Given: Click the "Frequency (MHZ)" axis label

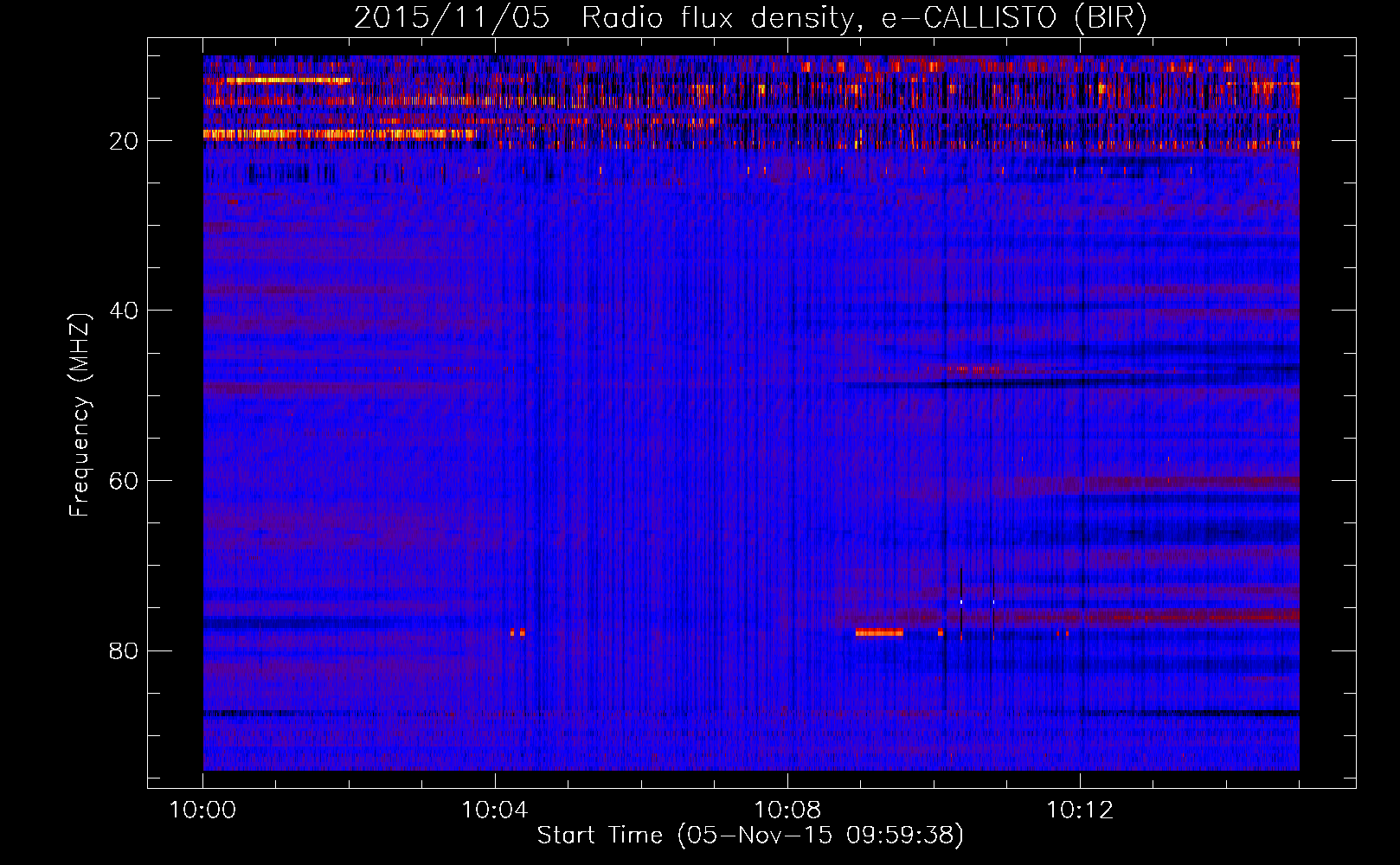Looking at the screenshot, I should [x=80, y=415].
